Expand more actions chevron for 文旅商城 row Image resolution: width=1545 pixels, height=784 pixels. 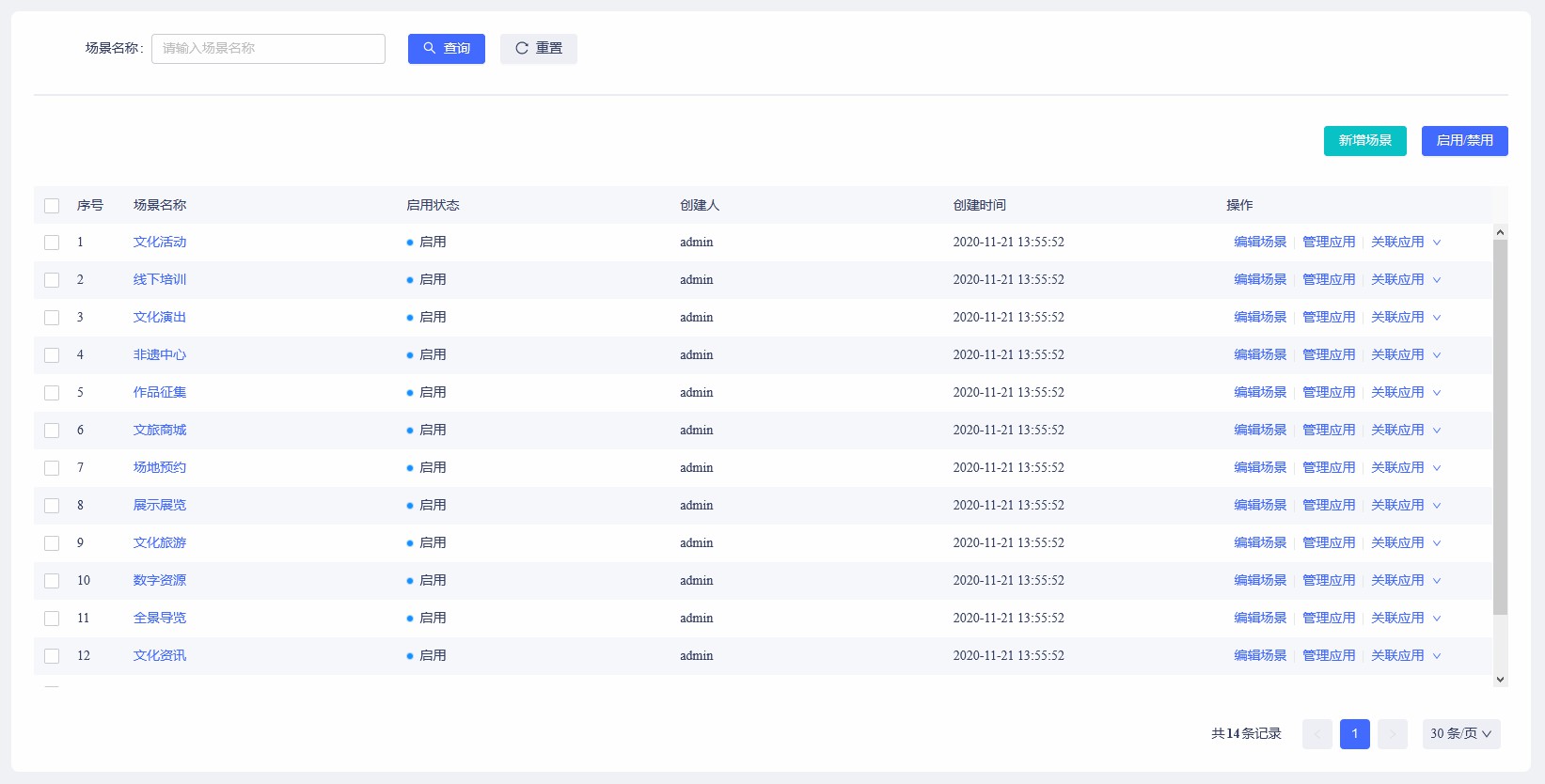click(x=1437, y=431)
